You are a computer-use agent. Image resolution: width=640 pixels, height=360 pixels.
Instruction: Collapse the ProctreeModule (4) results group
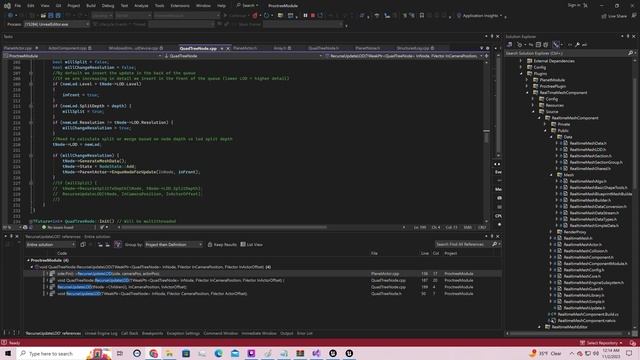[x=28, y=260]
